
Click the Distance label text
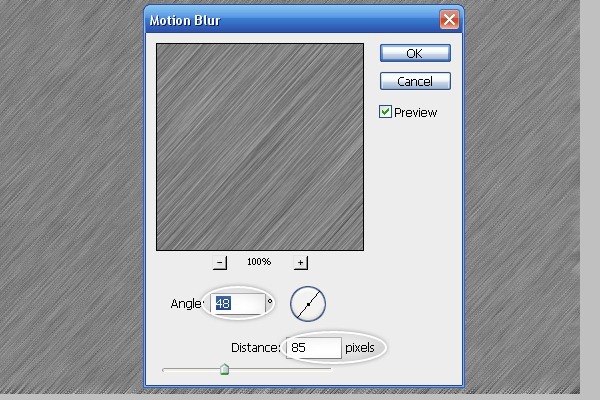[256, 348]
